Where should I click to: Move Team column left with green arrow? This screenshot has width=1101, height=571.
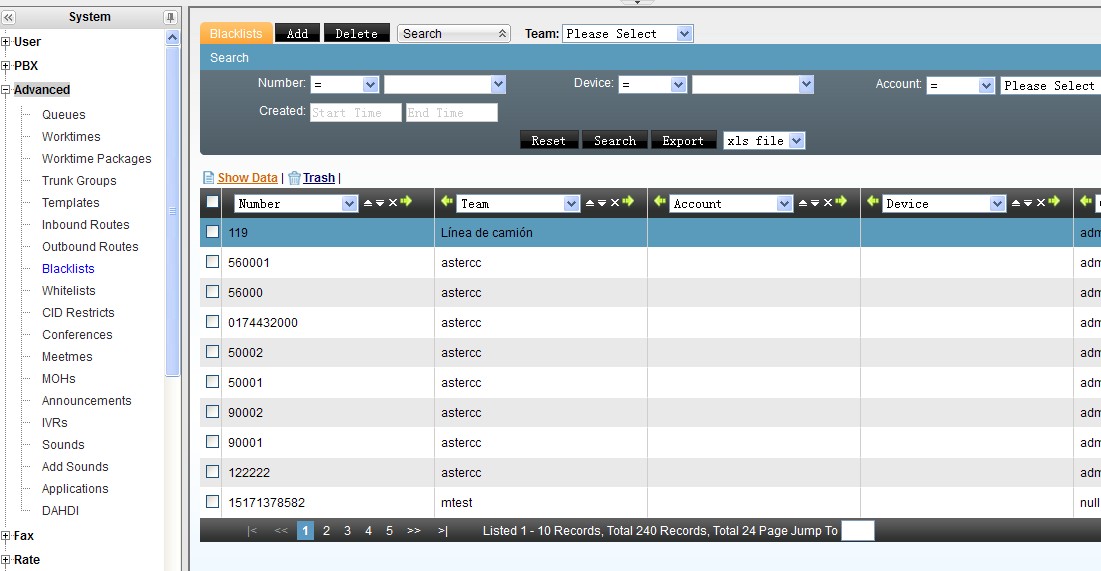tap(447, 203)
